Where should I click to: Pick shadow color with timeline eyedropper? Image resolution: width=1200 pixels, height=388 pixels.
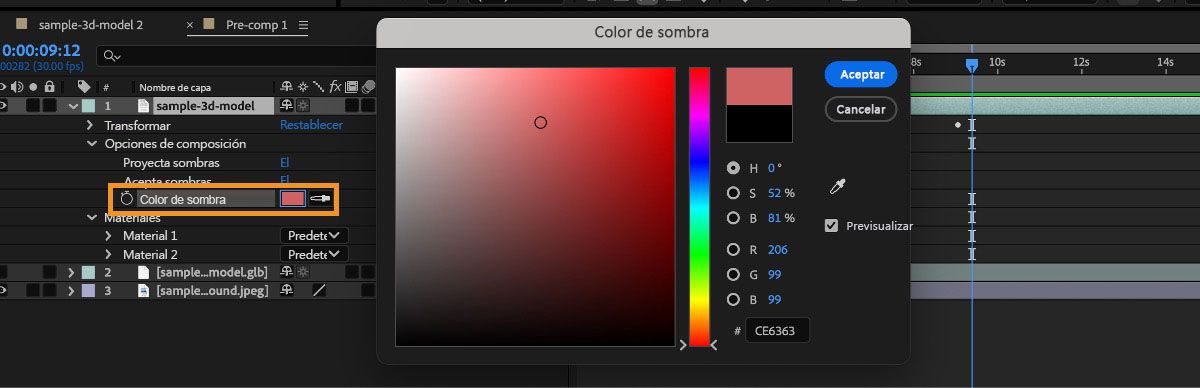tap(321, 199)
